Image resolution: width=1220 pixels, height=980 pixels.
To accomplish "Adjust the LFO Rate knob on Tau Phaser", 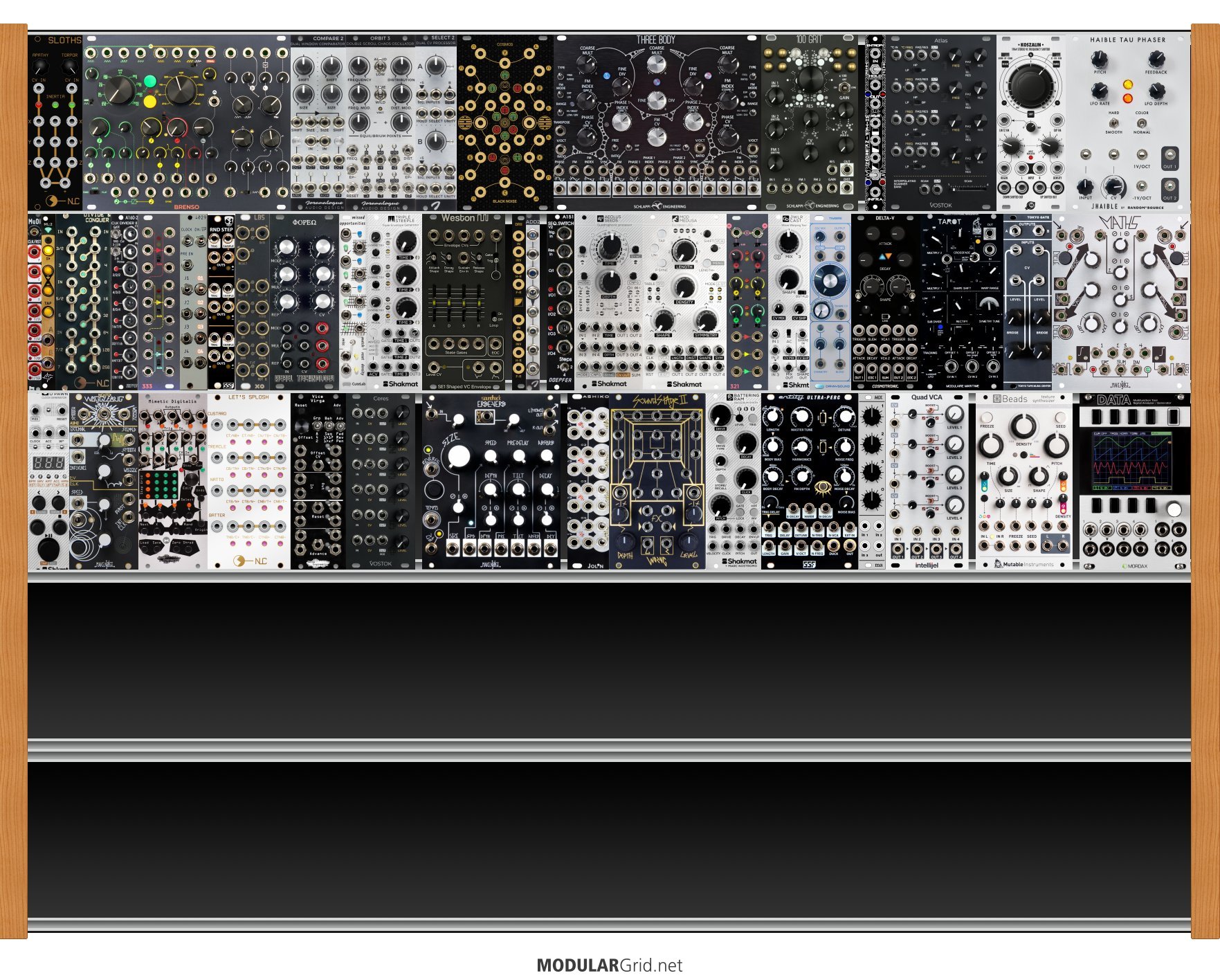I will [1100, 91].
